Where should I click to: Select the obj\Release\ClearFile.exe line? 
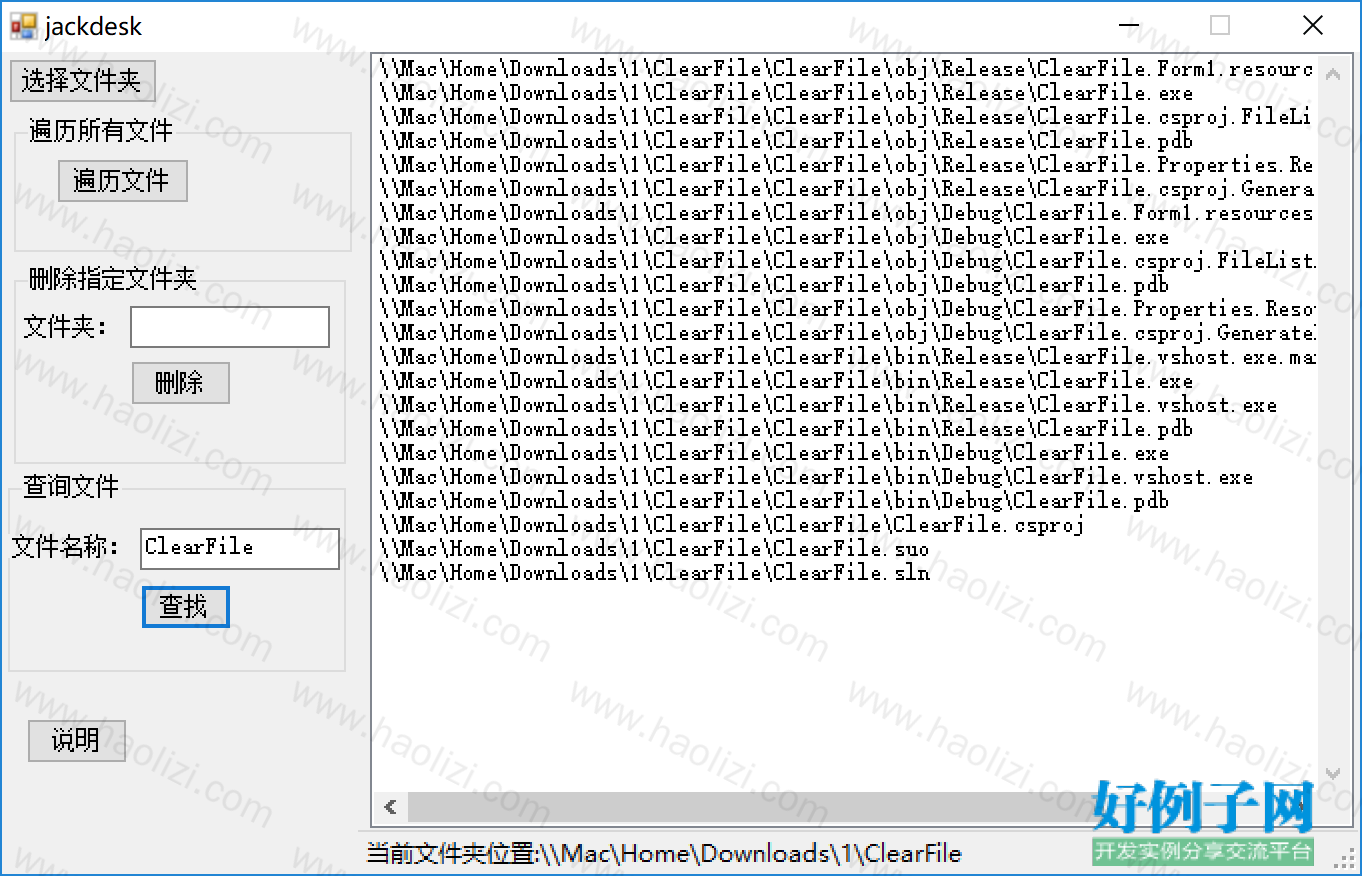[x=785, y=93]
